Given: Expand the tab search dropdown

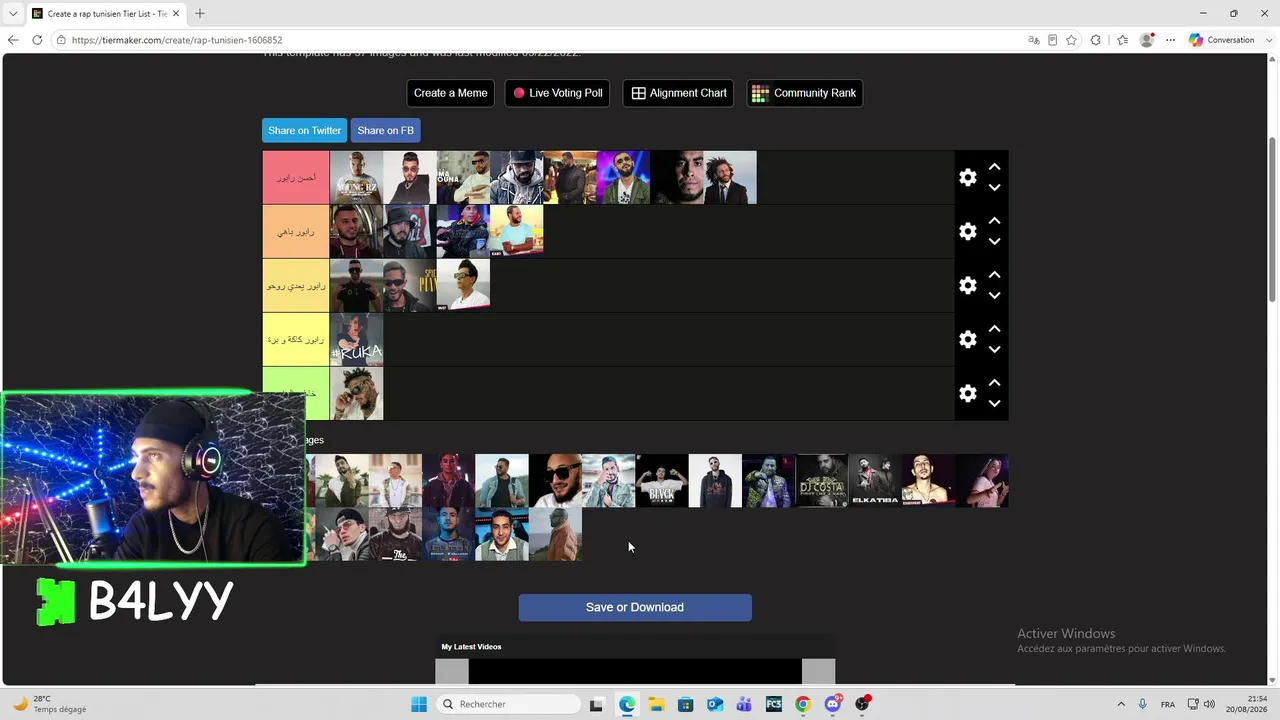Looking at the screenshot, I should point(13,13).
